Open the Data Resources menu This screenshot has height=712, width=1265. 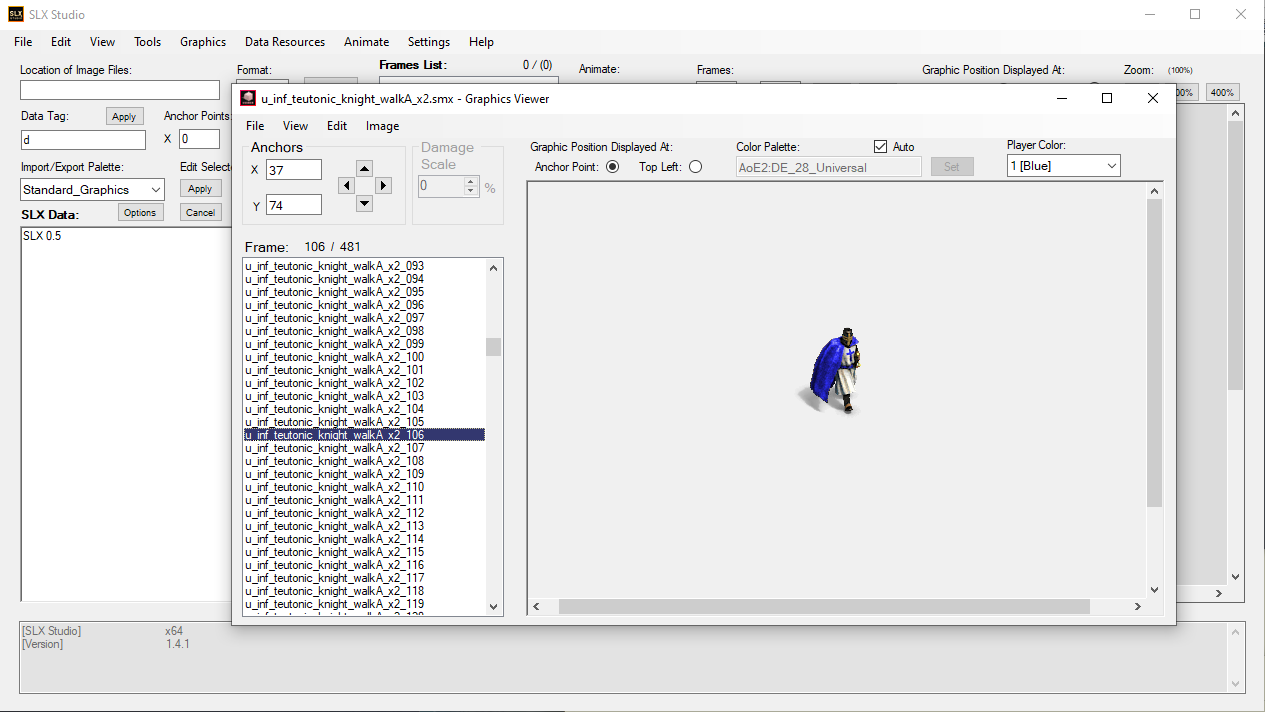pos(285,42)
